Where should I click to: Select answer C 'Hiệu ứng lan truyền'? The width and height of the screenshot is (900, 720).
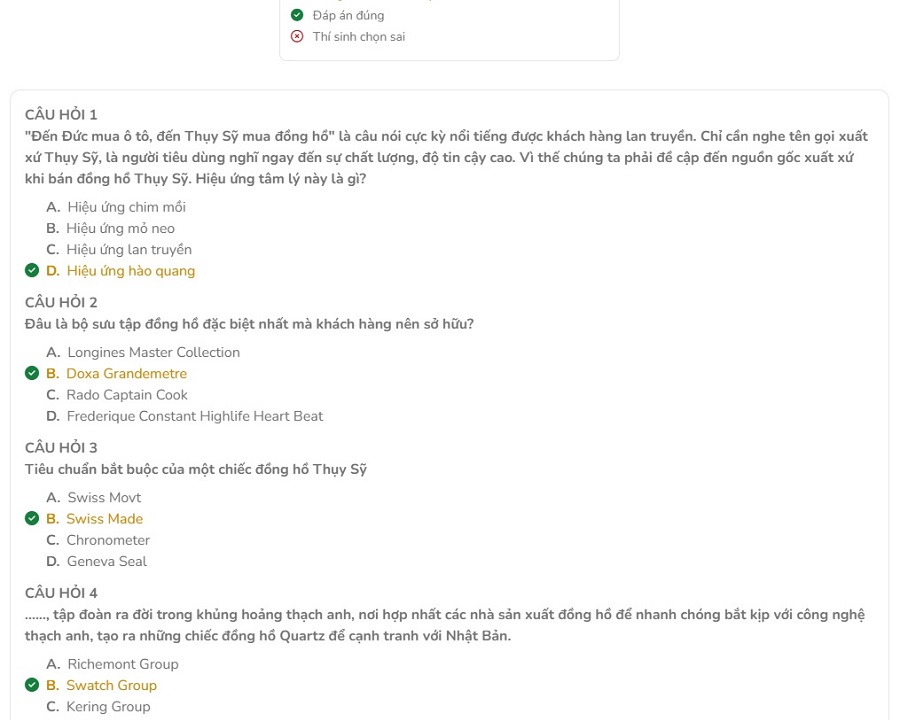pyautogui.click(x=119, y=249)
